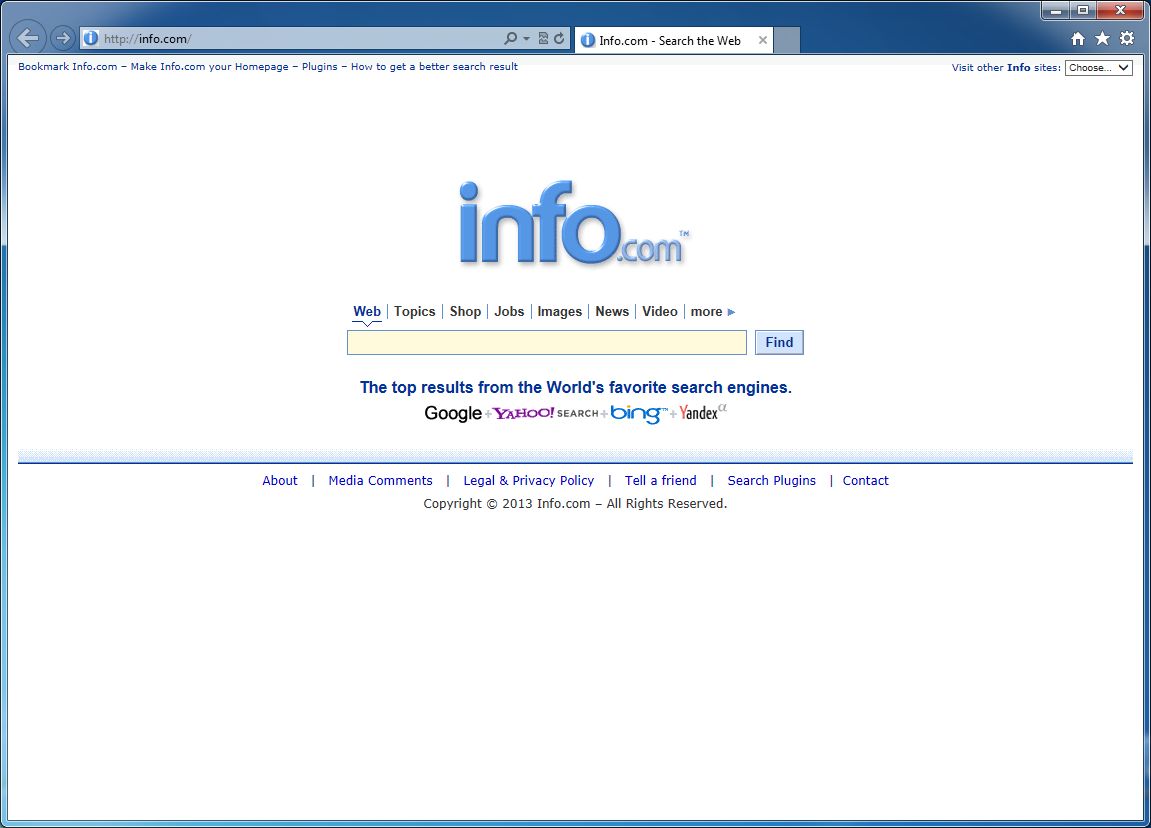Open the Home page icon
Viewport: 1151px width, 828px height.
(x=1078, y=39)
